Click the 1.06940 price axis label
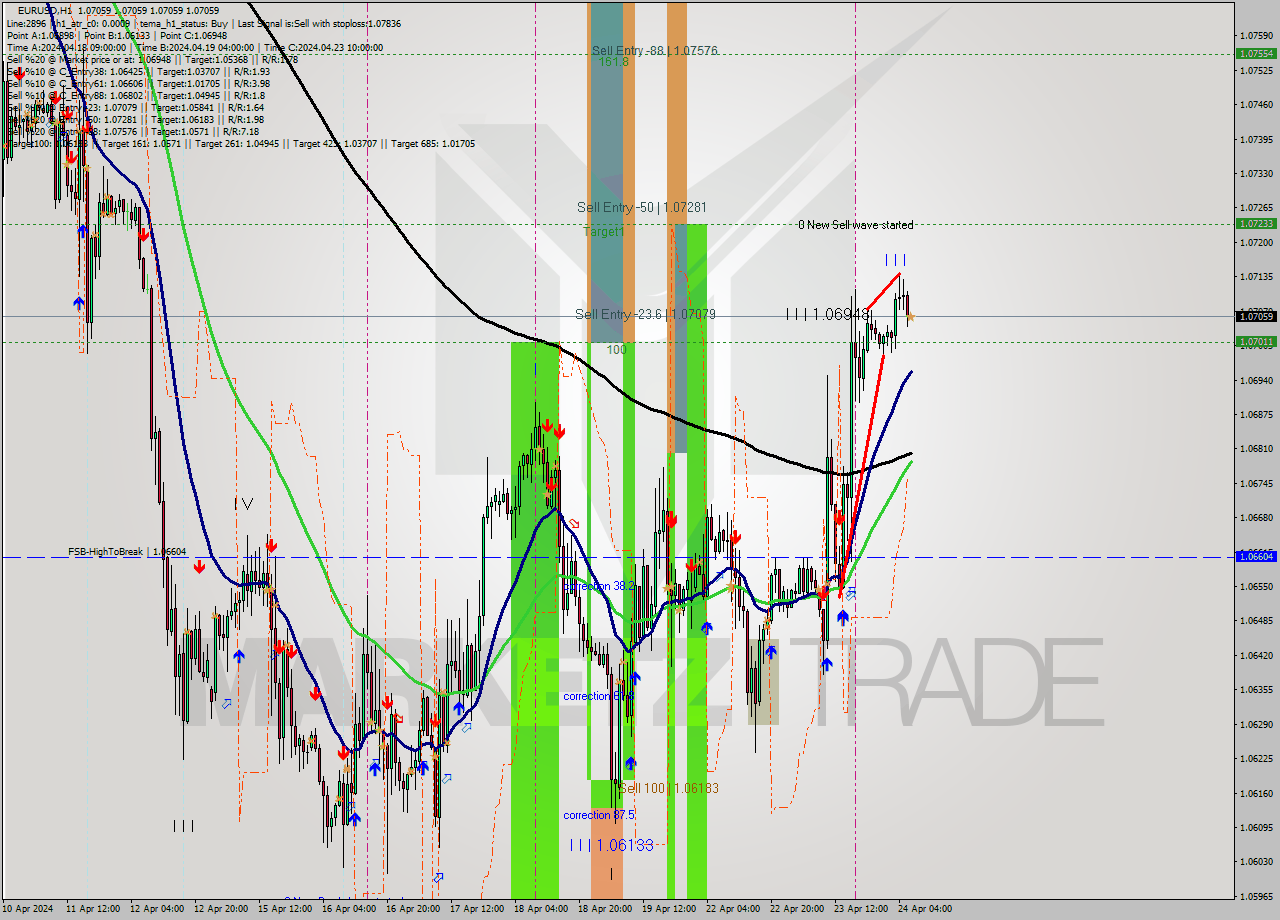 [x=1256, y=380]
